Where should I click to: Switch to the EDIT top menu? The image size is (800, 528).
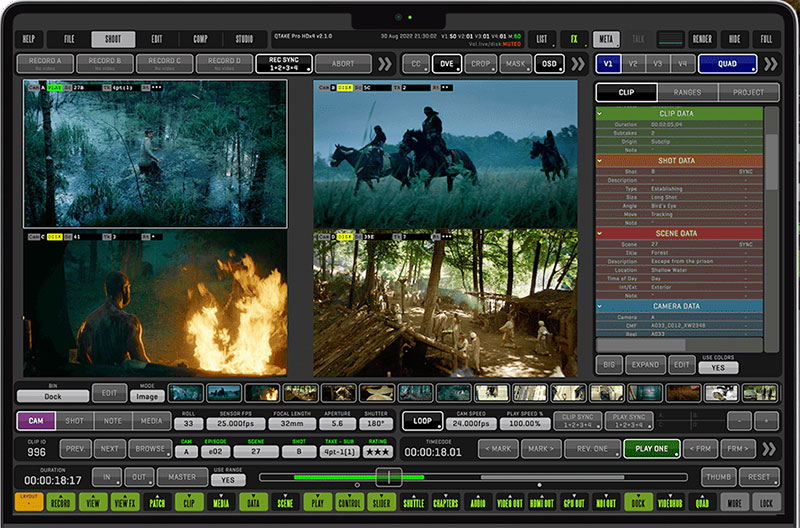point(157,39)
